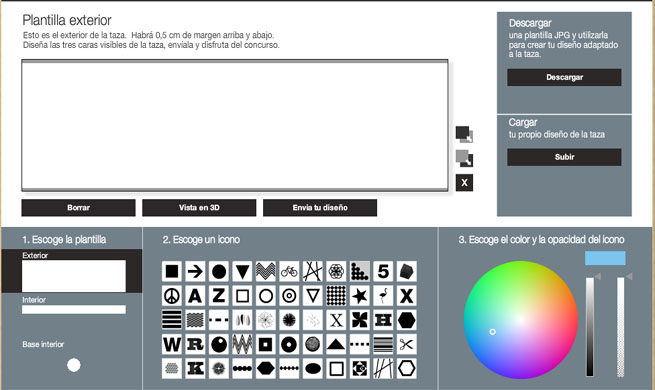Image resolution: width=655 pixels, height=390 pixels.
Task: Select the right arrow icon
Action: tap(195, 272)
